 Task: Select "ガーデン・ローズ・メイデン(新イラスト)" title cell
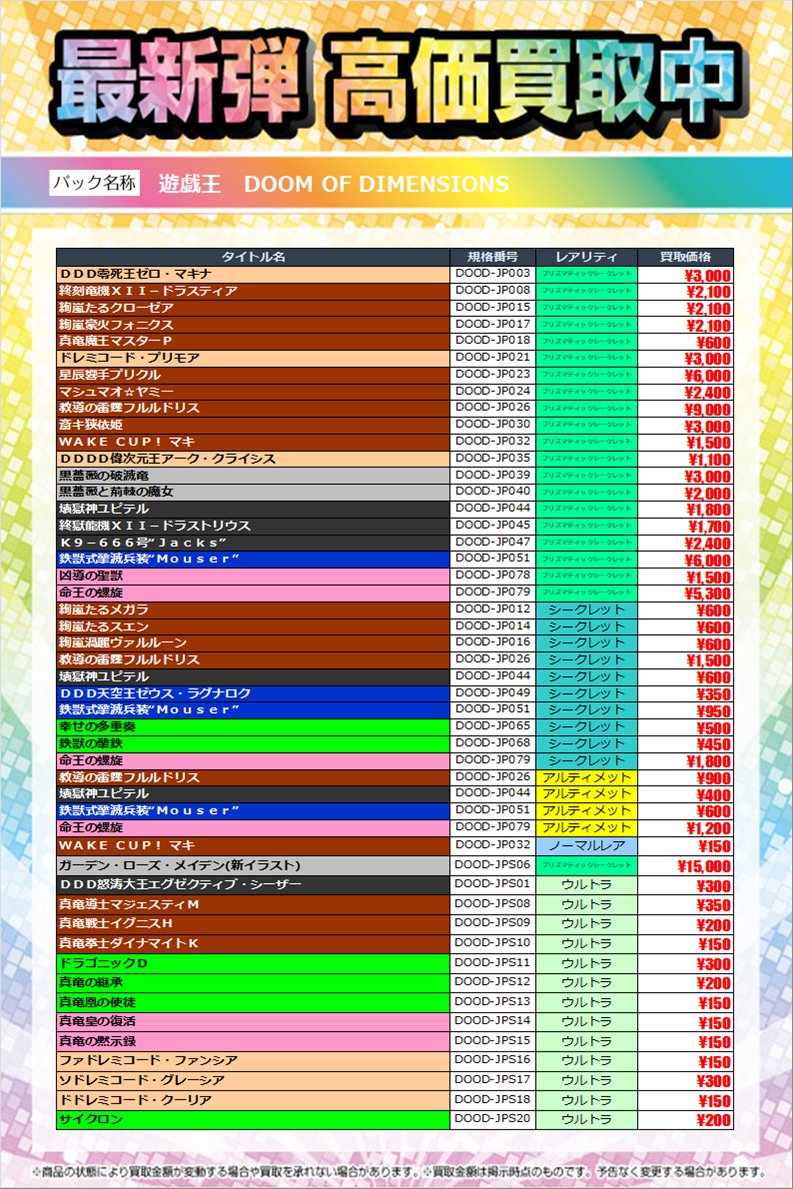[253, 865]
